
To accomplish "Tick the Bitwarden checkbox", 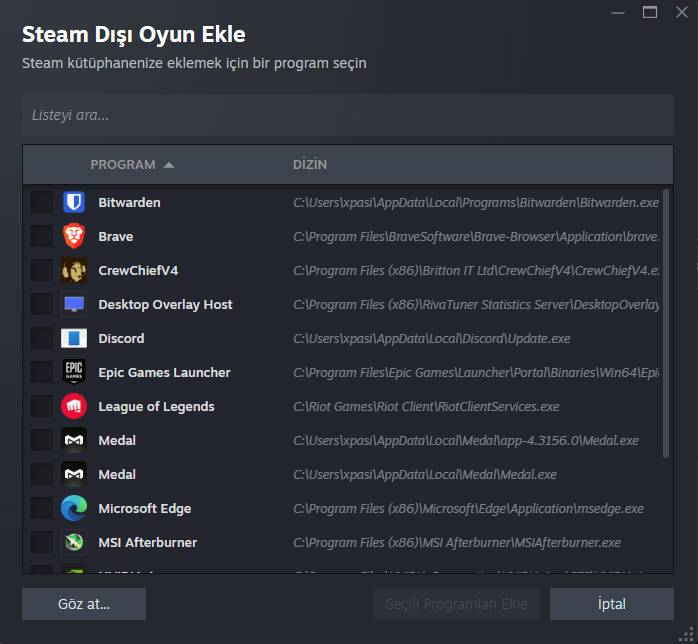I will click(x=42, y=203).
